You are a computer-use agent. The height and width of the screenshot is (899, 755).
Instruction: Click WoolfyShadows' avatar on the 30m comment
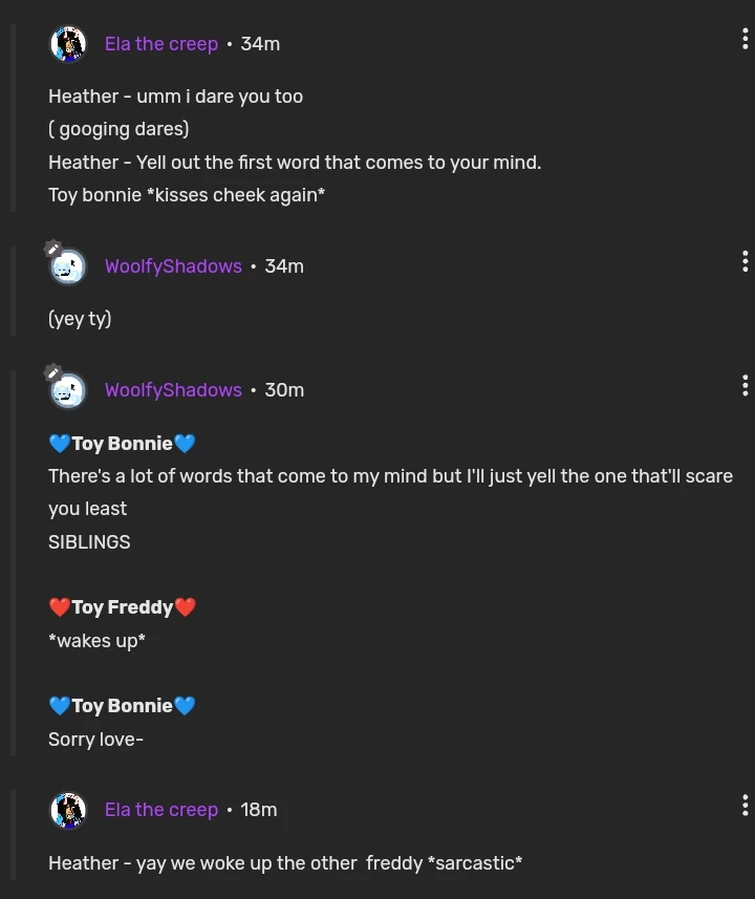click(x=68, y=391)
